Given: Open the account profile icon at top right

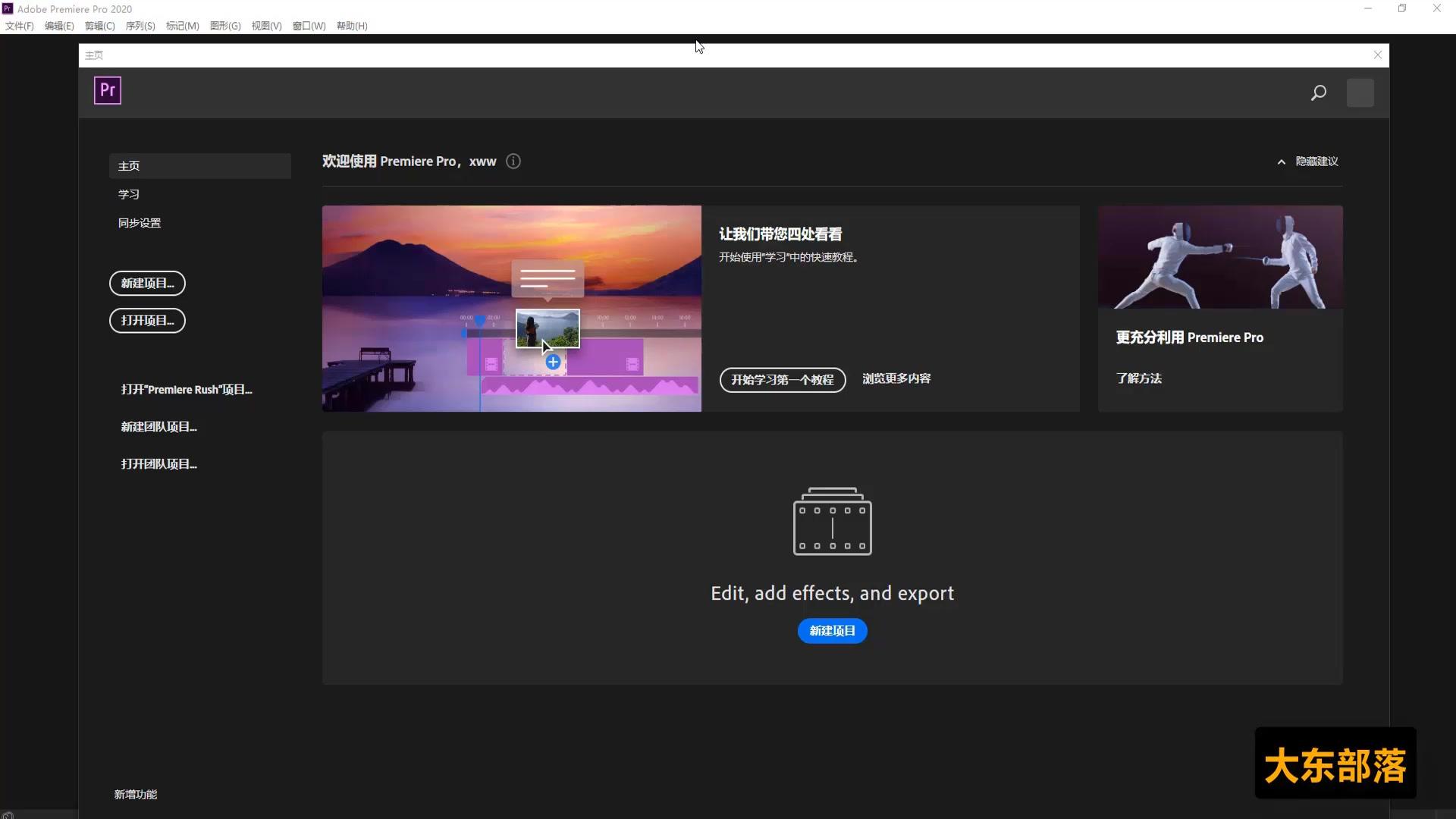Looking at the screenshot, I should [x=1360, y=93].
